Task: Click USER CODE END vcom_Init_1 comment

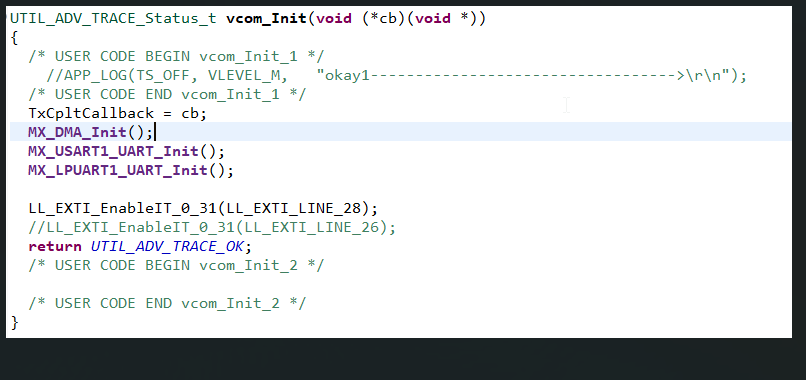Action: click(x=167, y=95)
